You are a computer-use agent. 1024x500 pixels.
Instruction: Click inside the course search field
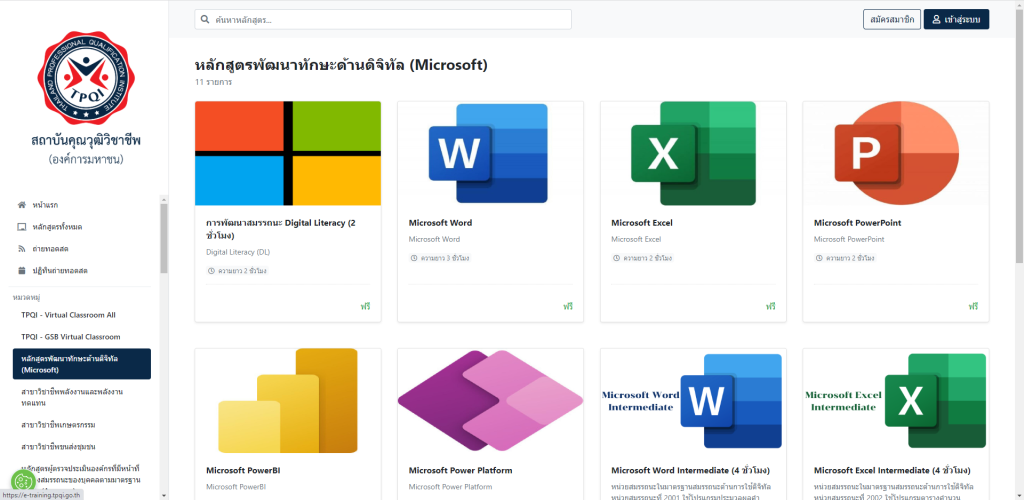point(385,20)
